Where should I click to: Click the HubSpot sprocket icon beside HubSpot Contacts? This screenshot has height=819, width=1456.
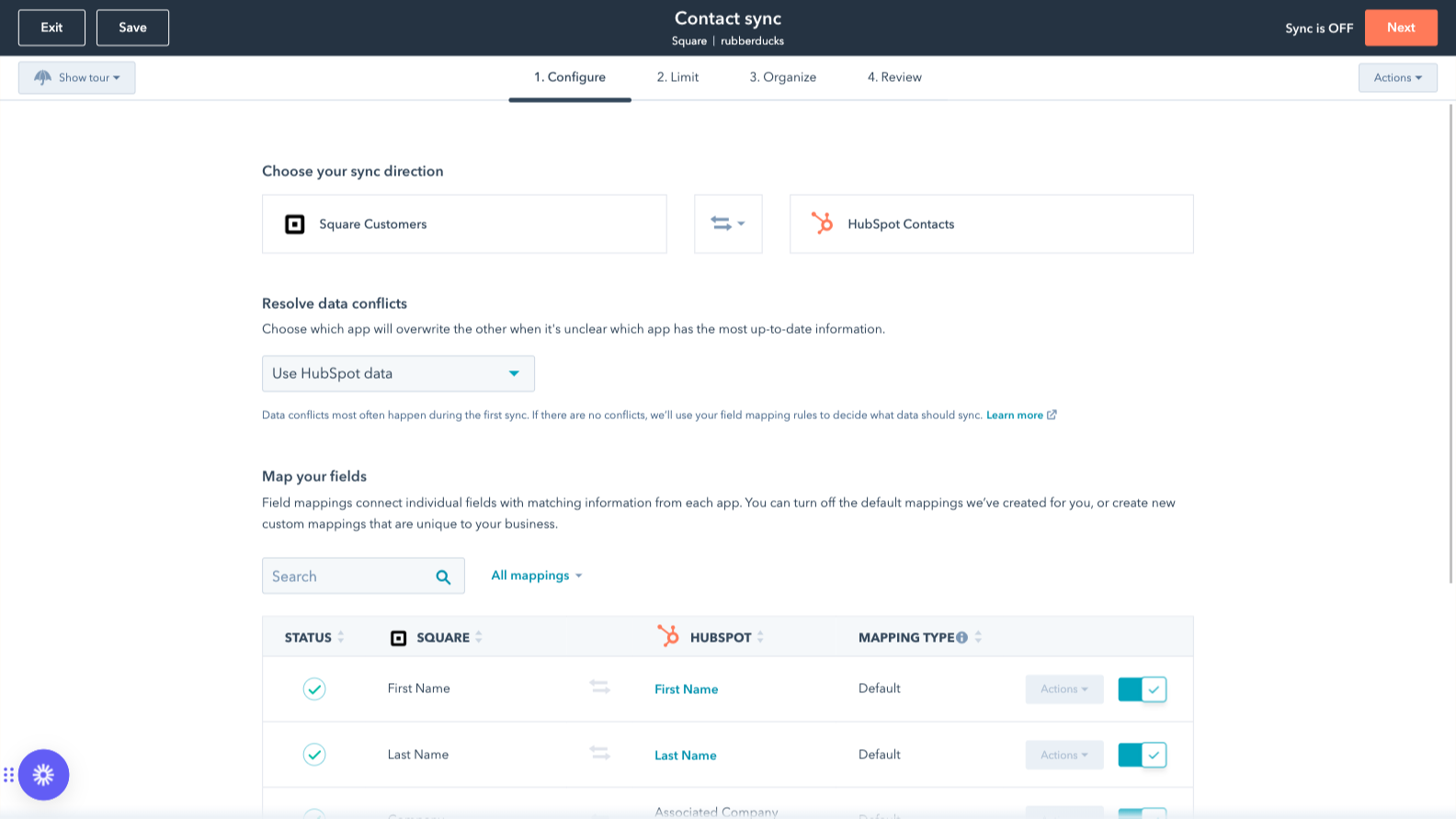[x=822, y=223]
